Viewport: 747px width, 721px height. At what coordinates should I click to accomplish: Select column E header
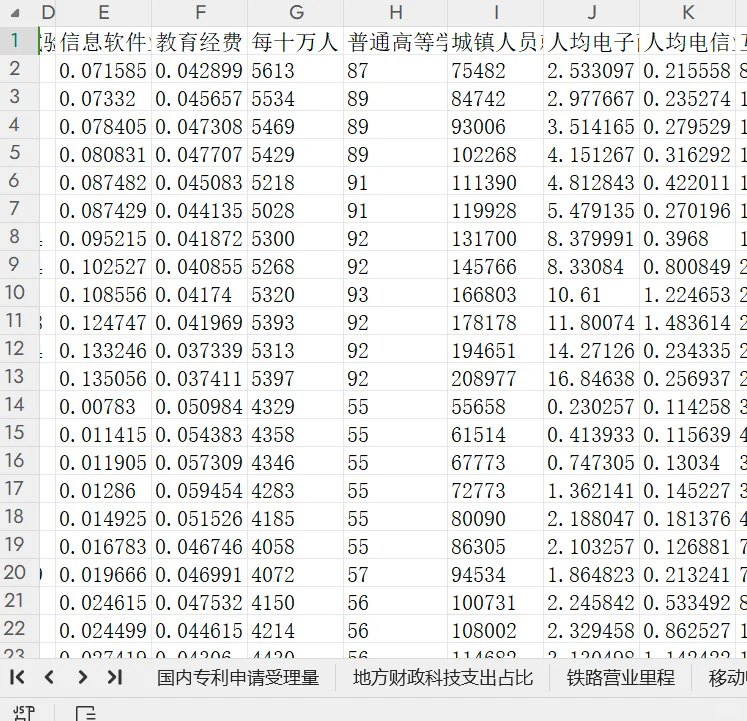pos(103,12)
